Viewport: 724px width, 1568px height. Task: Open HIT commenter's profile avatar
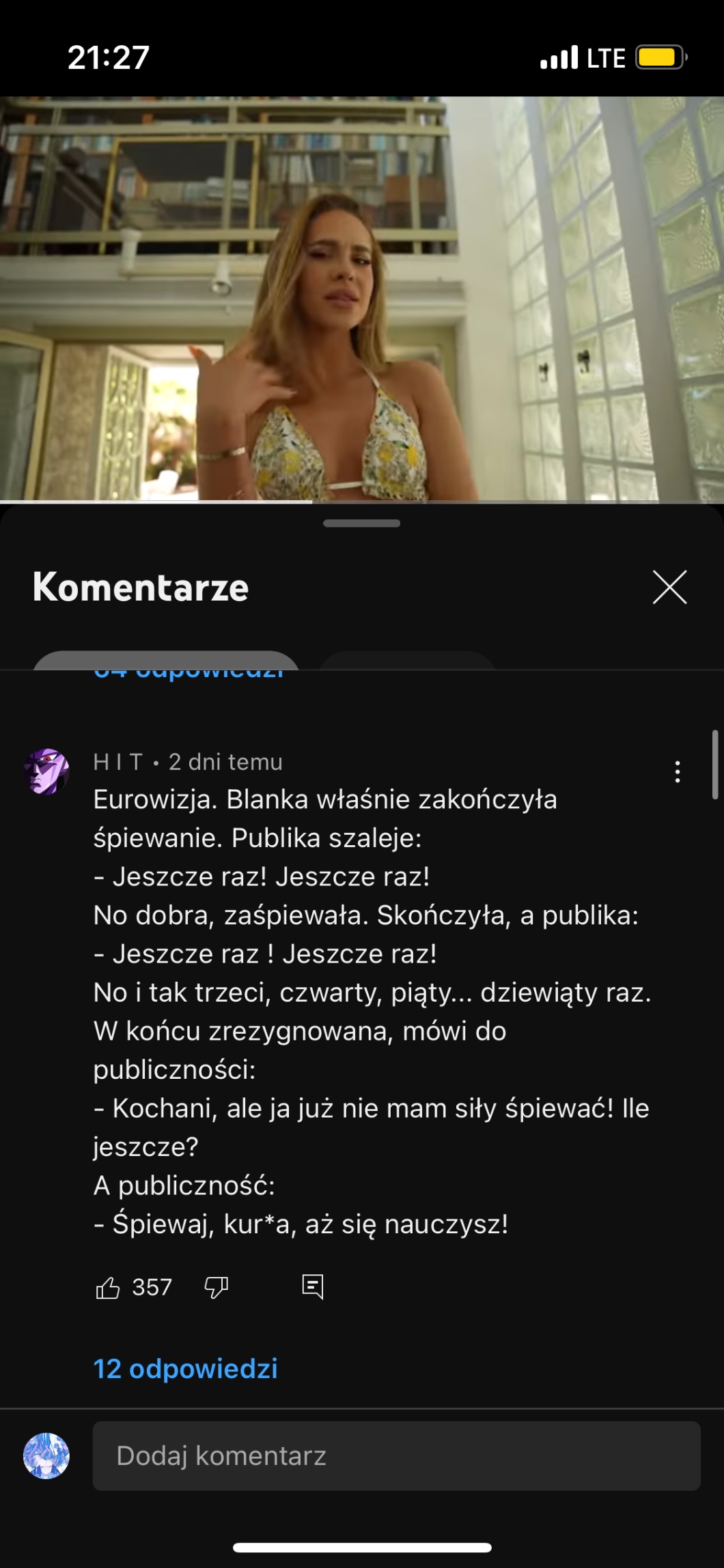pyautogui.click(x=46, y=771)
